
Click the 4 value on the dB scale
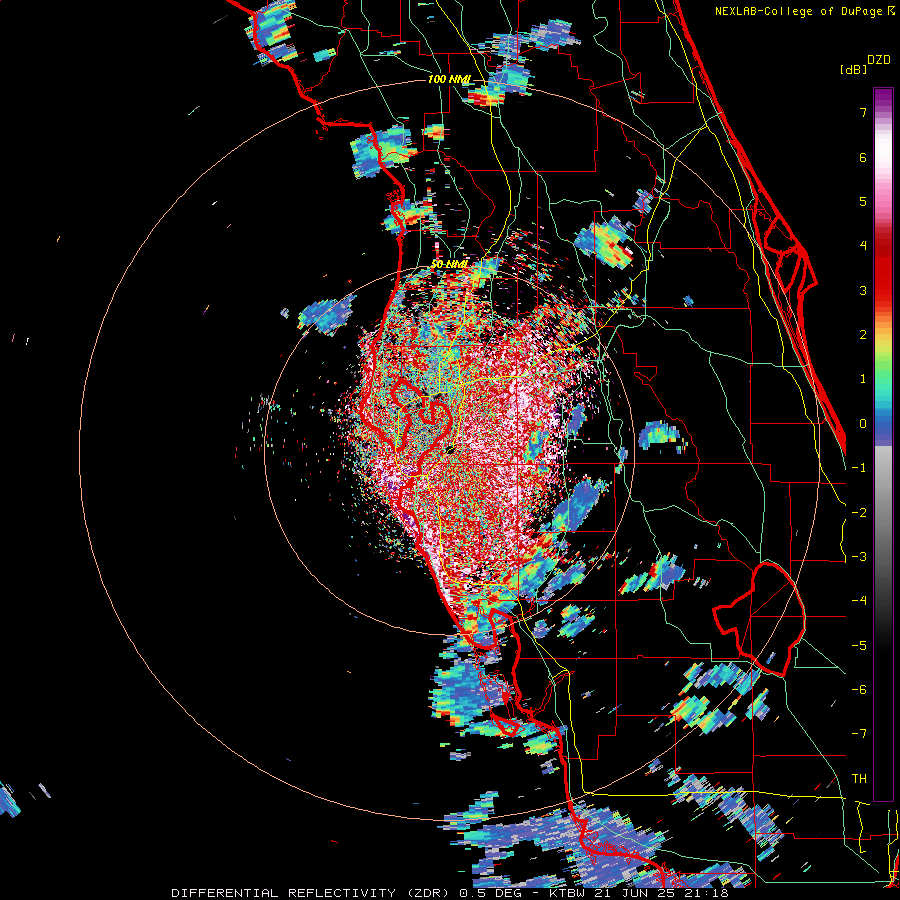tap(863, 246)
